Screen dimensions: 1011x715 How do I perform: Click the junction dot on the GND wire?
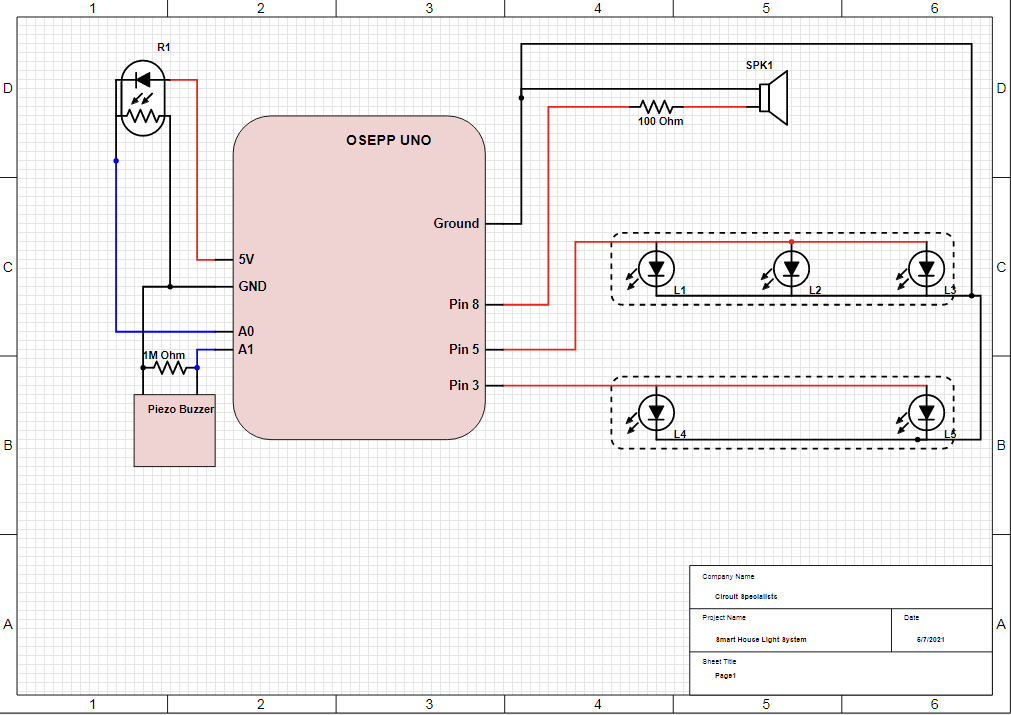(170, 286)
